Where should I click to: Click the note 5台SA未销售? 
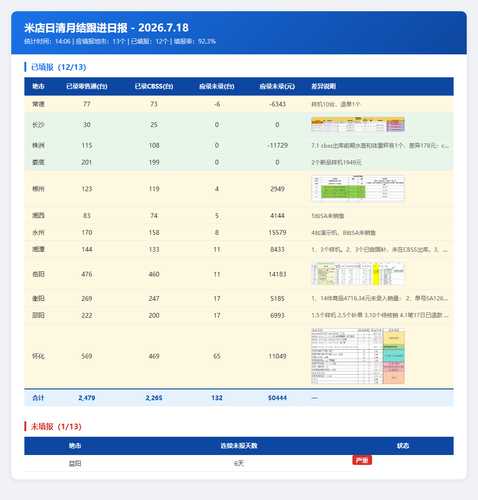[x=328, y=216]
